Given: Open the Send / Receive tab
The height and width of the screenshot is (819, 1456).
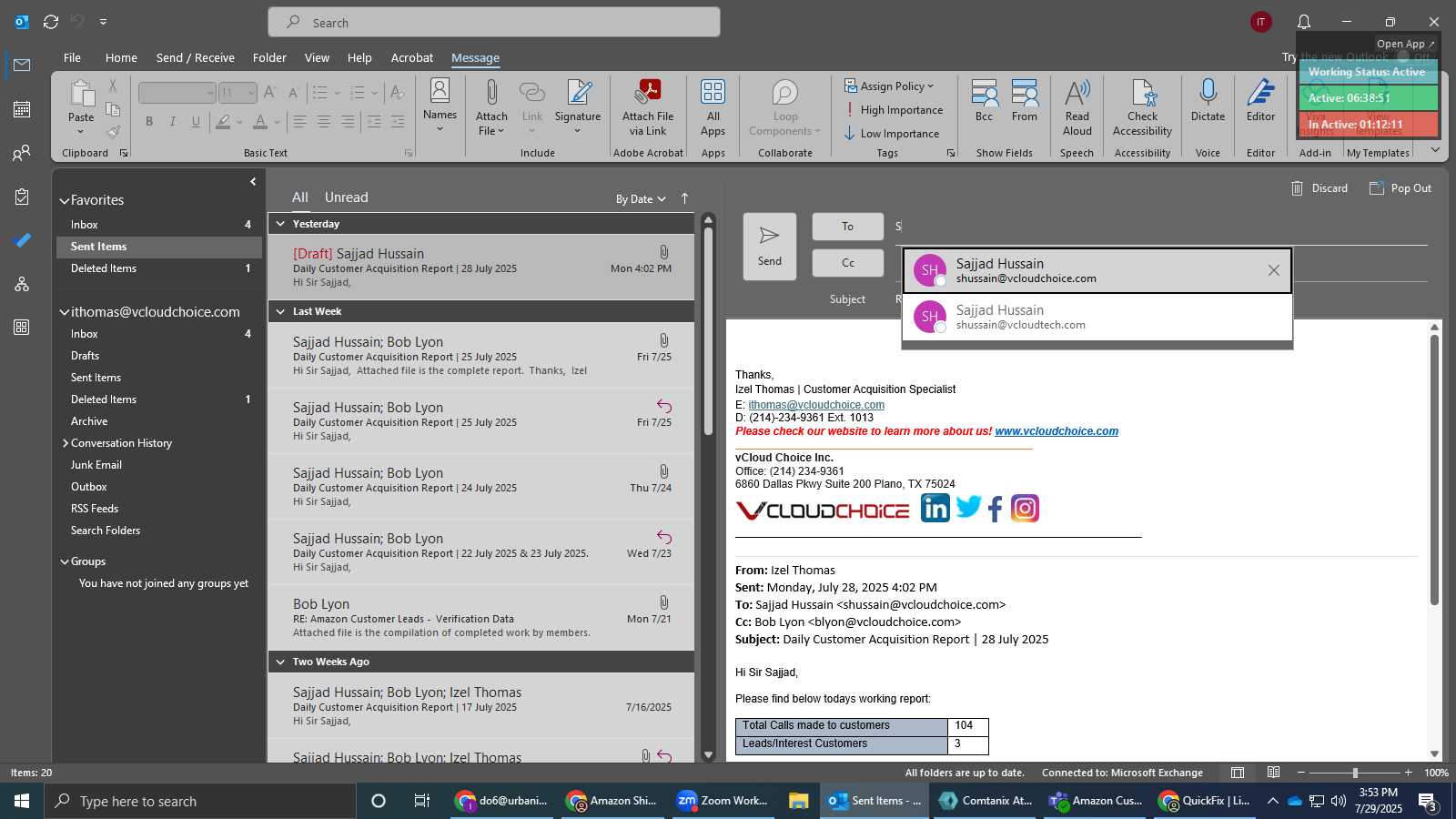Looking at the screenshot, I should click(196, 57).
